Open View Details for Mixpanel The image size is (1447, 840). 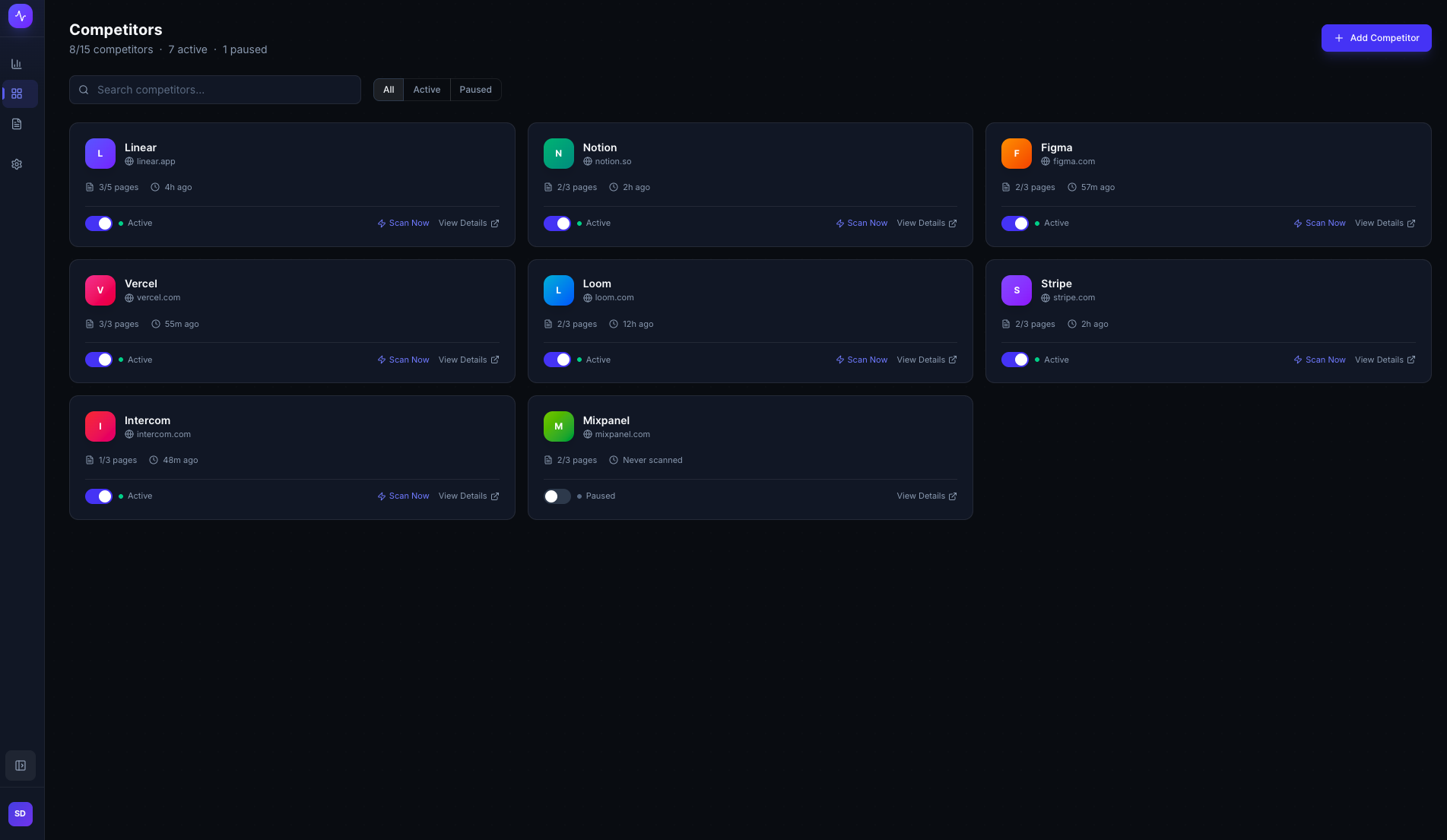pyautogui.click(x=927, y=496)
